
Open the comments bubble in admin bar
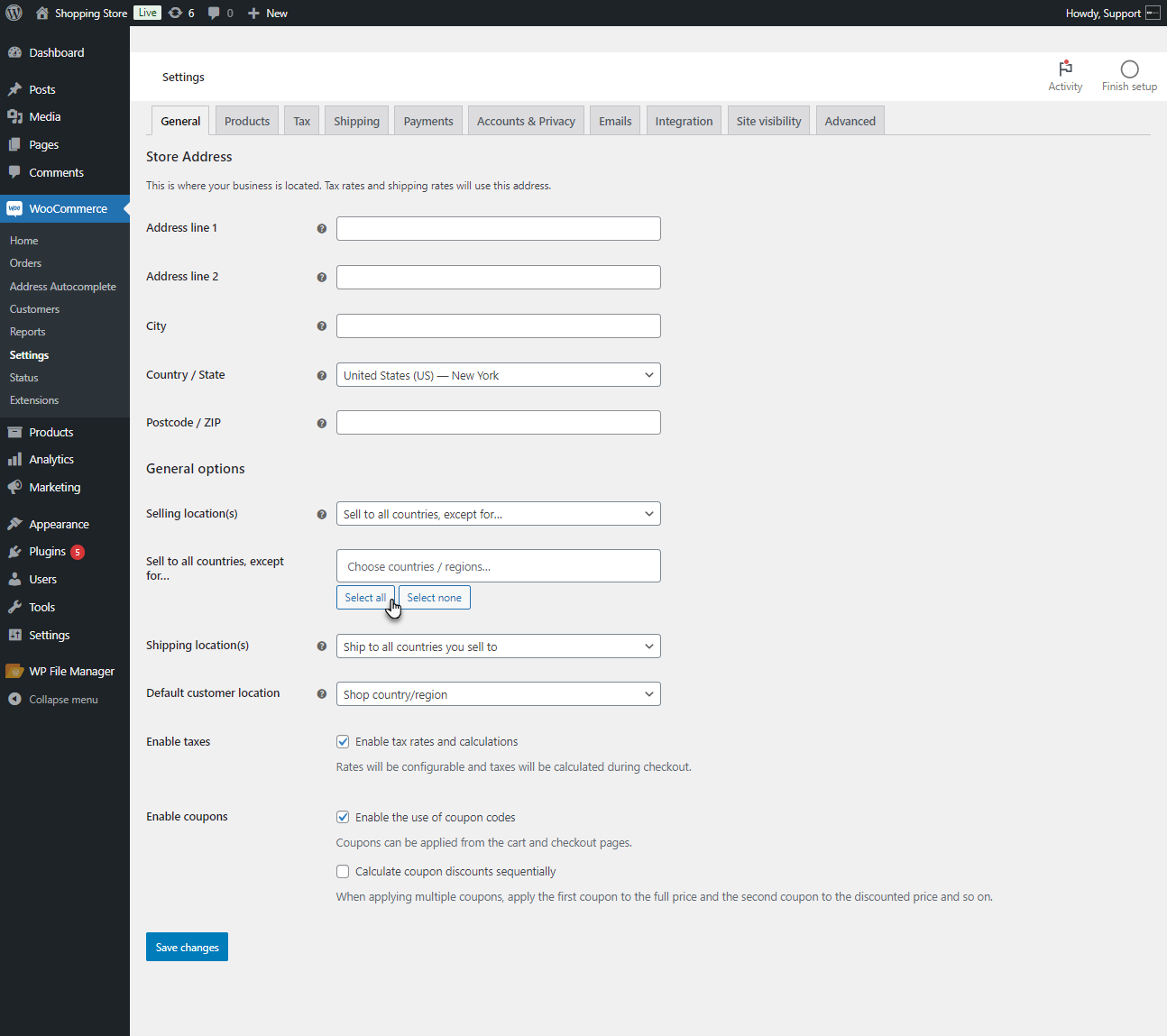point(214,14)
